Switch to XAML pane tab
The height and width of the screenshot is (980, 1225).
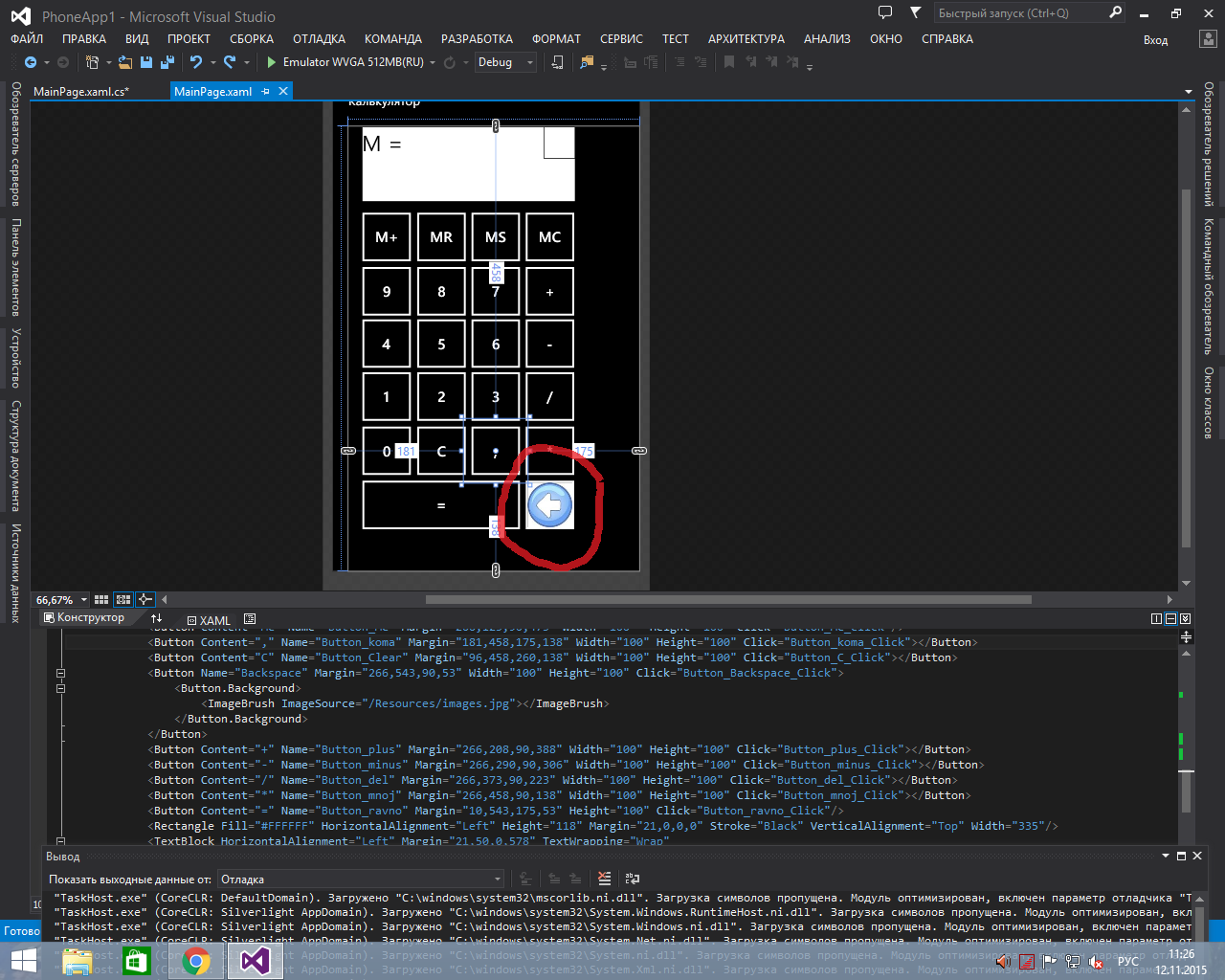coord(208,620)
